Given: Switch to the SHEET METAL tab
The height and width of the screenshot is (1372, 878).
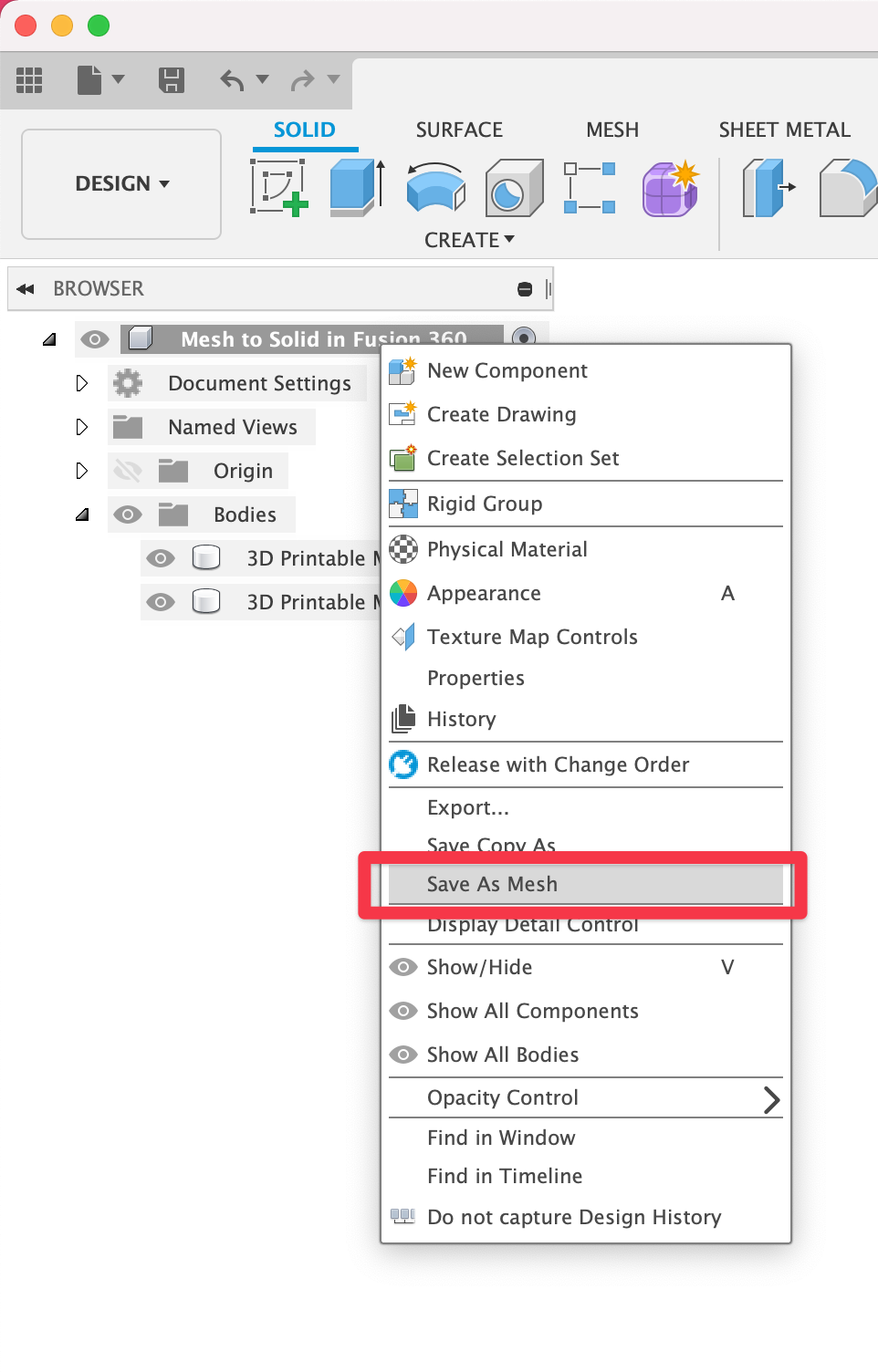Looking at the screenshot, I should (x=785, y=130).
